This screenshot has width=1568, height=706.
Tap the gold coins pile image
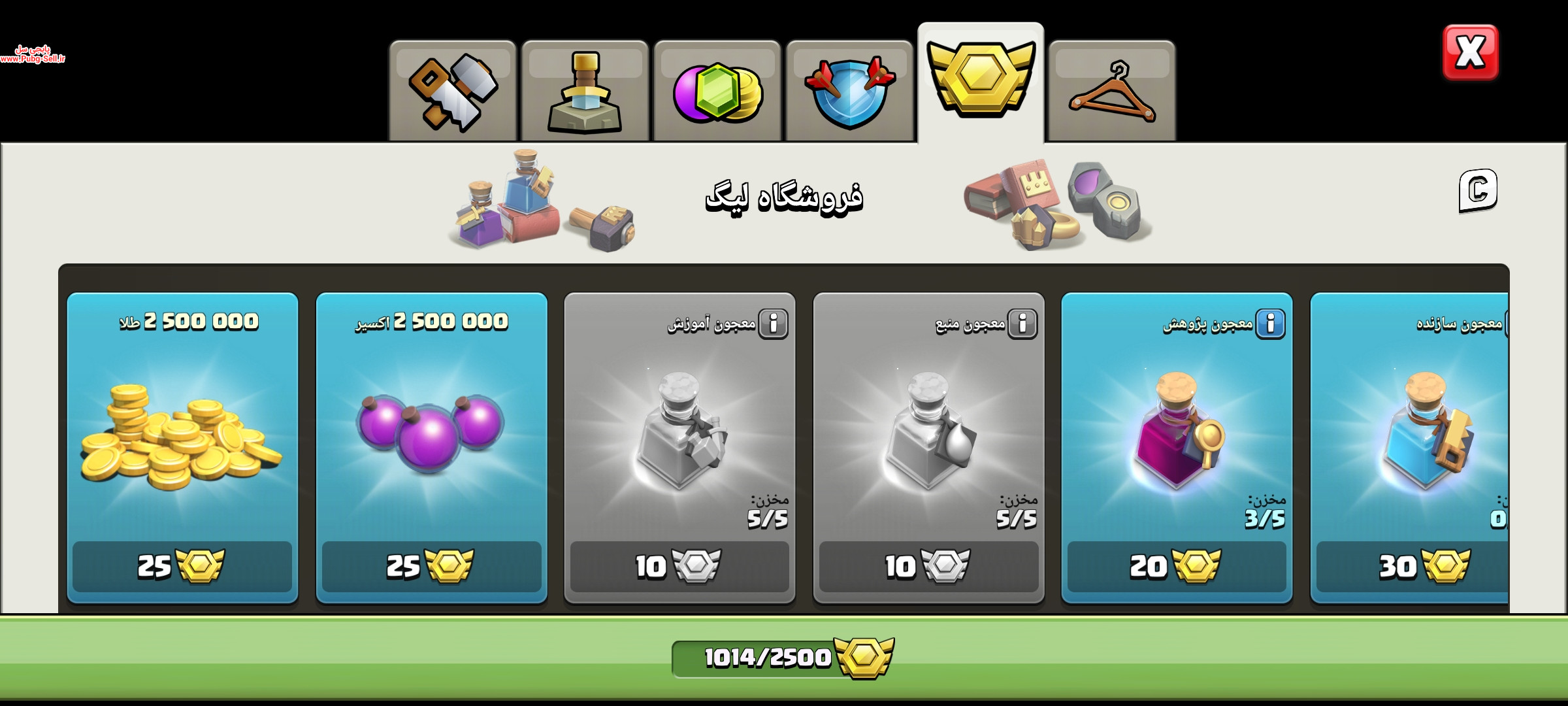coord(182,437)
